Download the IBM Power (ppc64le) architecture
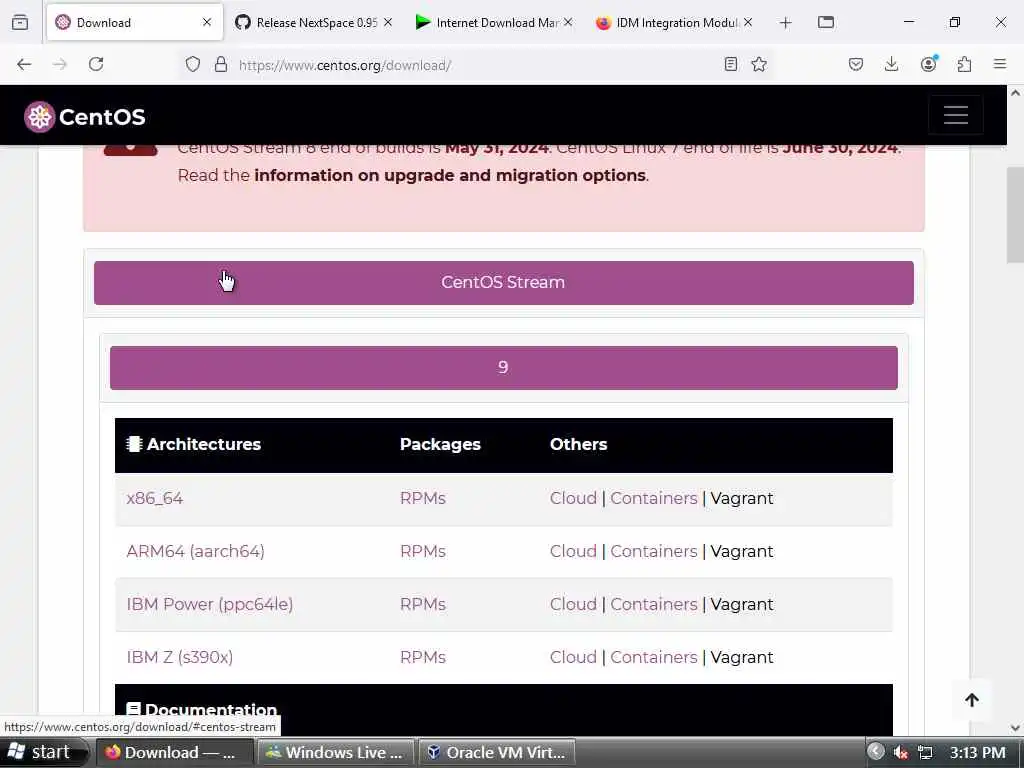 click(x=210, y=604)
